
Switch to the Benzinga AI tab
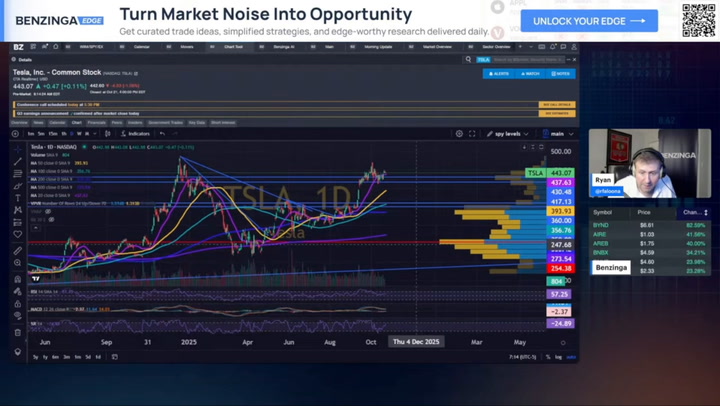pos(284,47)
